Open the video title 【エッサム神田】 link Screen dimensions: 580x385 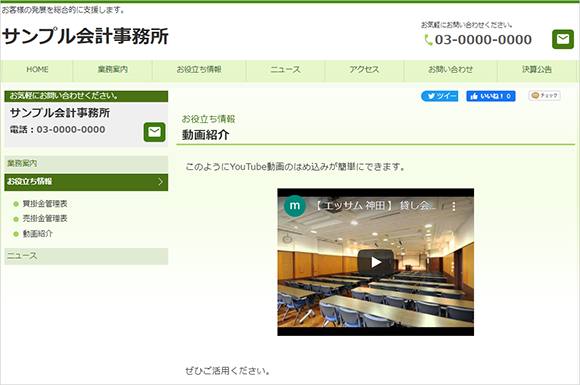pyautogui.click(x=375, y=206)
